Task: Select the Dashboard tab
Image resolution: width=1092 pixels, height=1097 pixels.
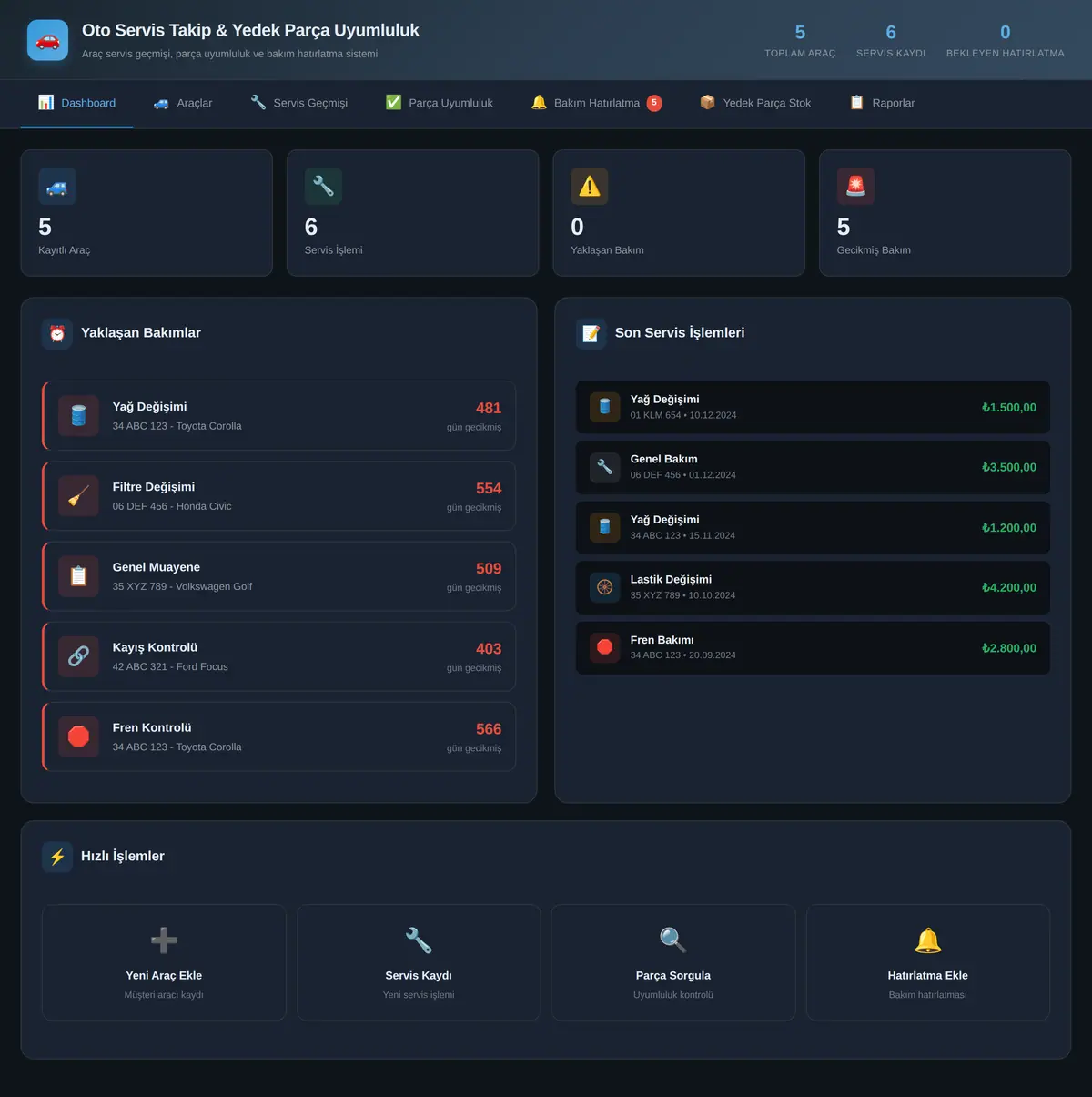Action: (77, 103)
